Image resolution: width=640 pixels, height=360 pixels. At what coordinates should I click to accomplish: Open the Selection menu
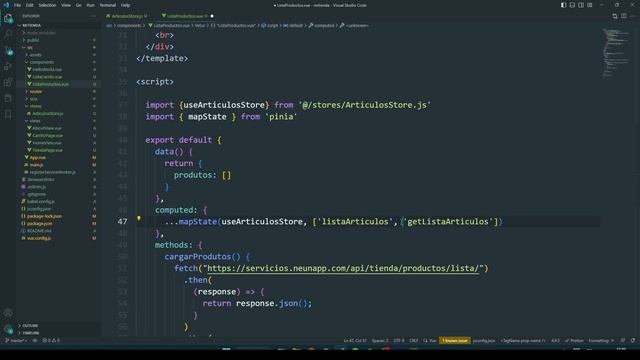(x=47, y=5)
